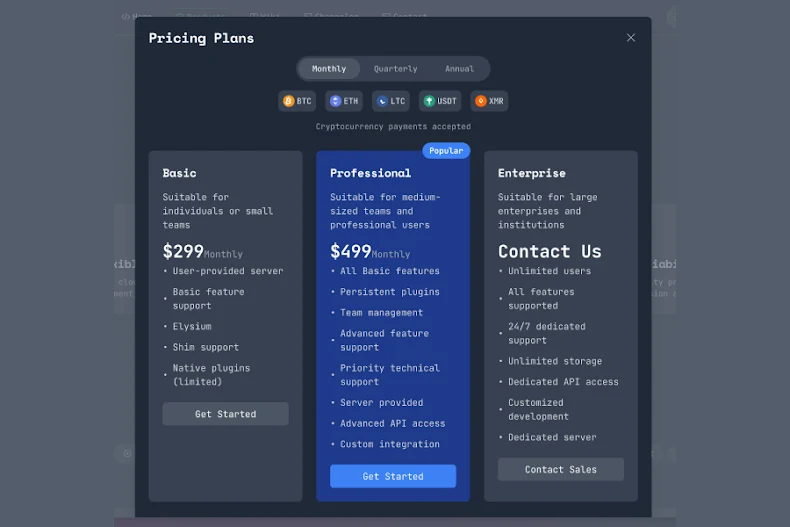
Task: Click the Pricing Plans dialog title
Action: tap(201, 38)
